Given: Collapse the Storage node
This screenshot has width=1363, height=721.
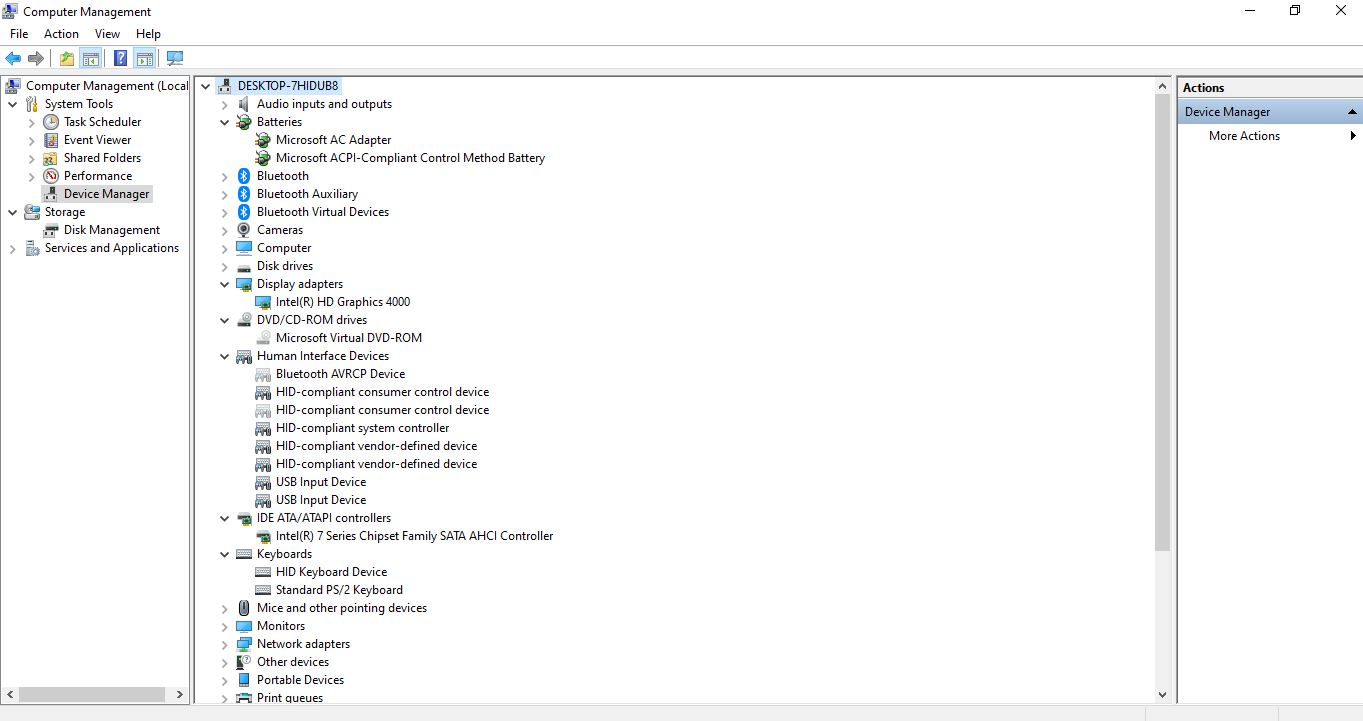Looking at the screenshot, I should click(x=12, y=212).
